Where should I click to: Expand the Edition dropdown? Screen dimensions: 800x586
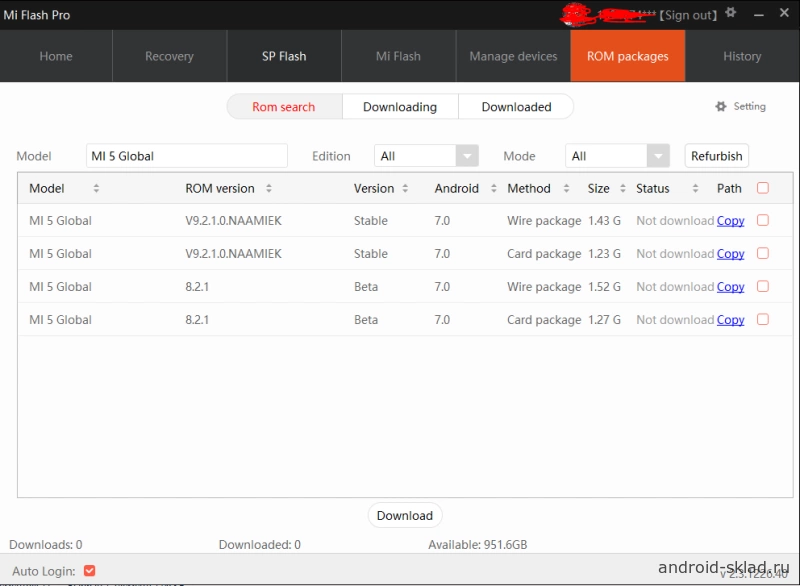[466, 156]
